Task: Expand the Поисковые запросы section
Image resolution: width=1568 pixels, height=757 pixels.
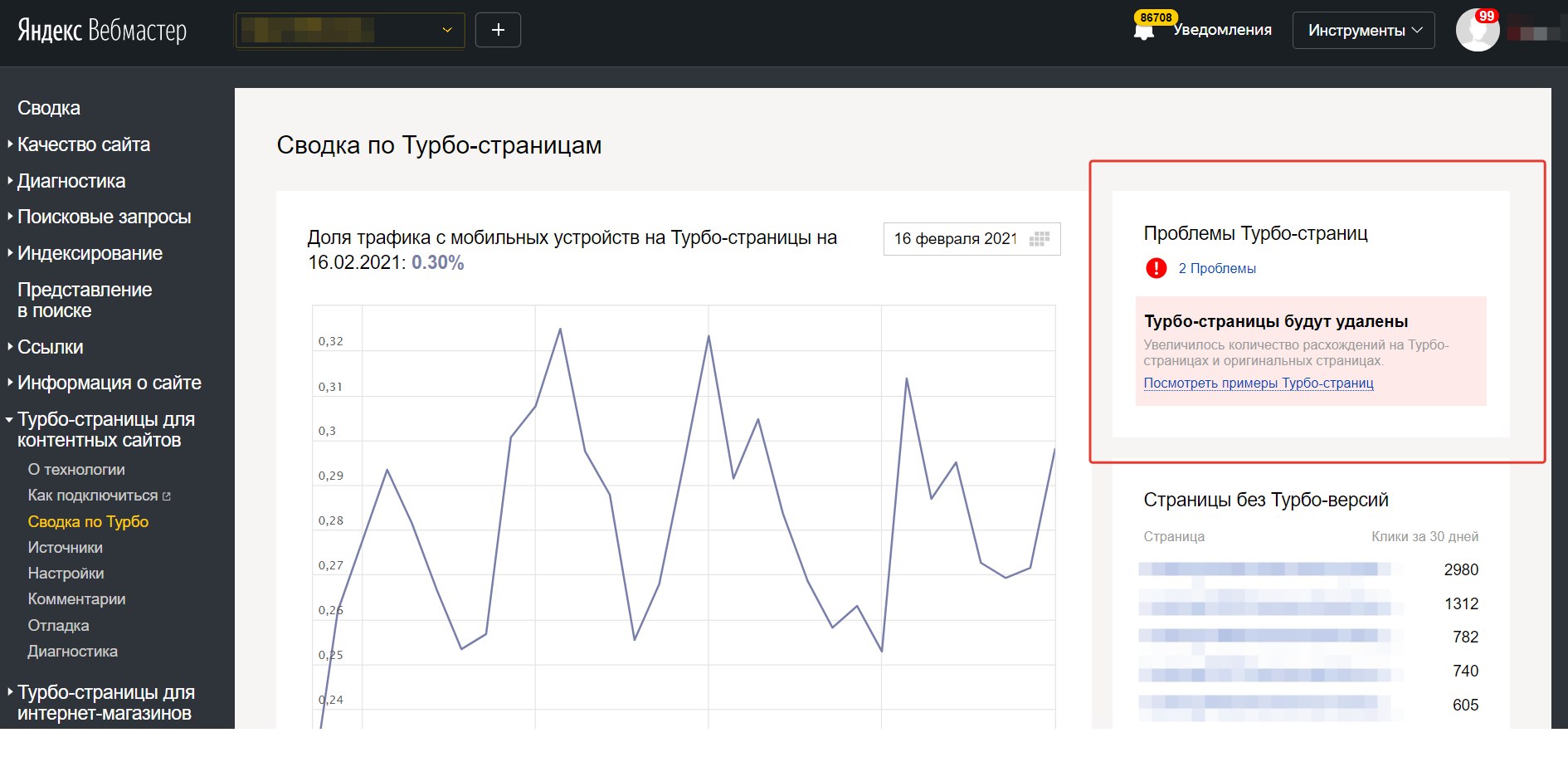Action: (105, 217)
